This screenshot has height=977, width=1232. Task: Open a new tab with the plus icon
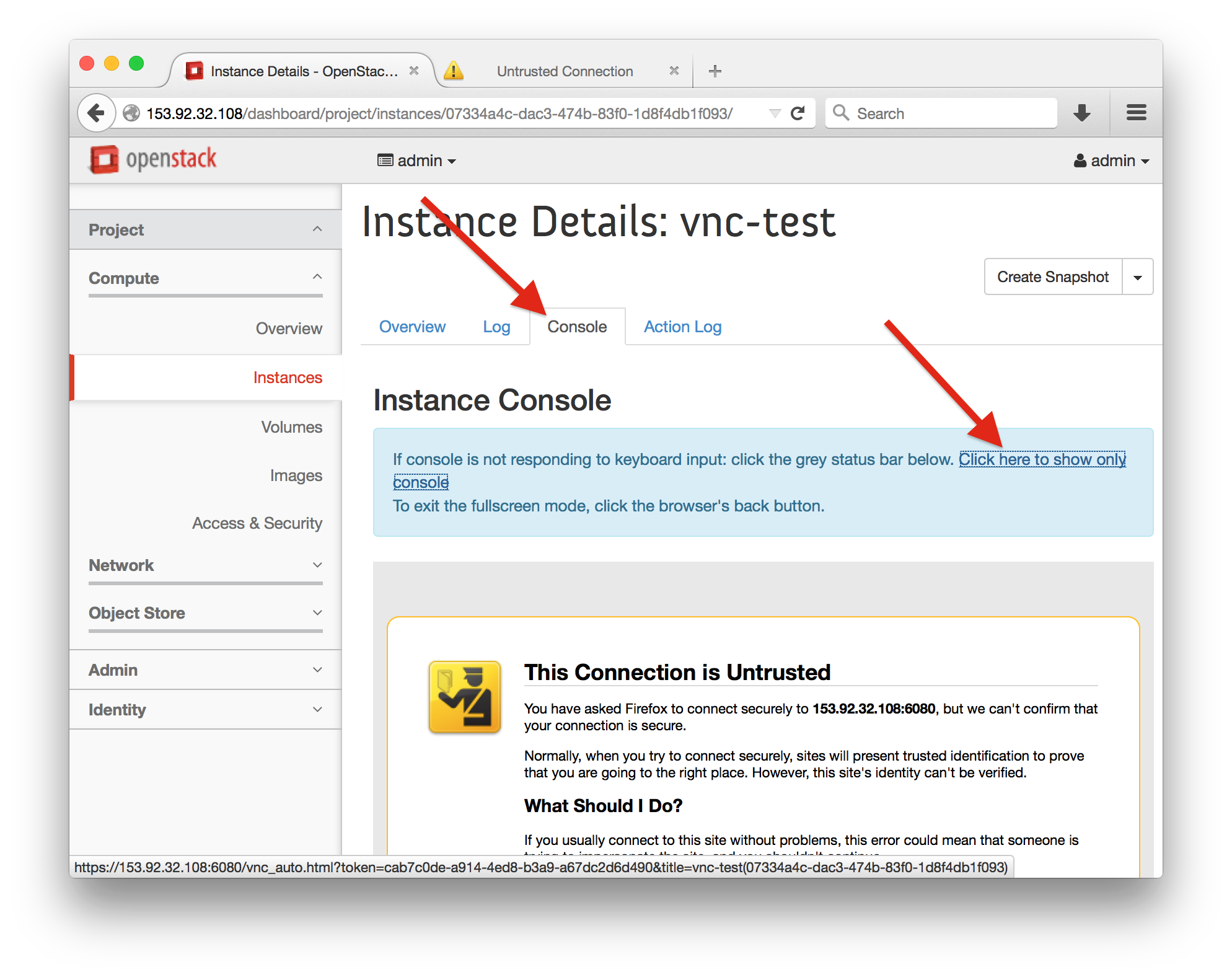[715, 71]
